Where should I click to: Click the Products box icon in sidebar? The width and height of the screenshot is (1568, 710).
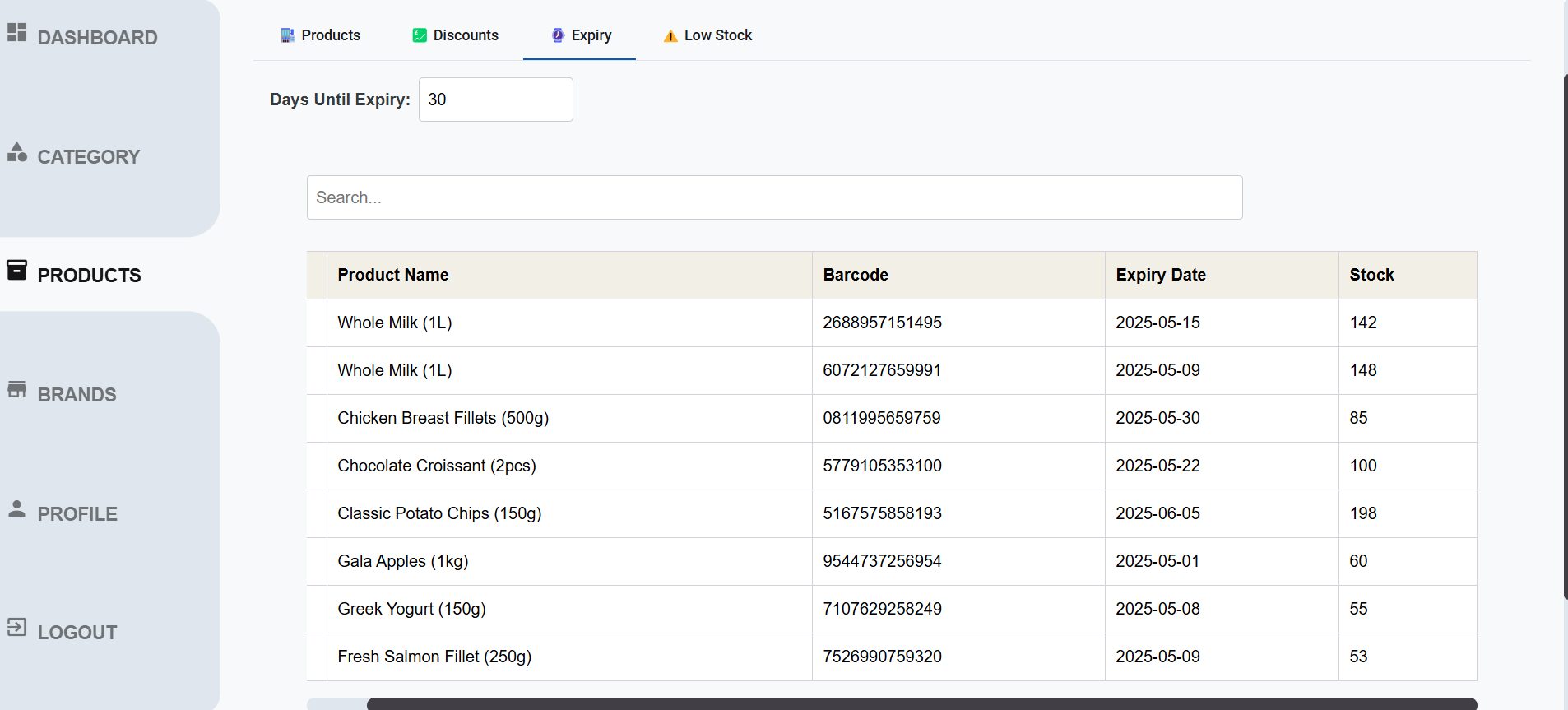pyautogui.click(x=16, y=271)
